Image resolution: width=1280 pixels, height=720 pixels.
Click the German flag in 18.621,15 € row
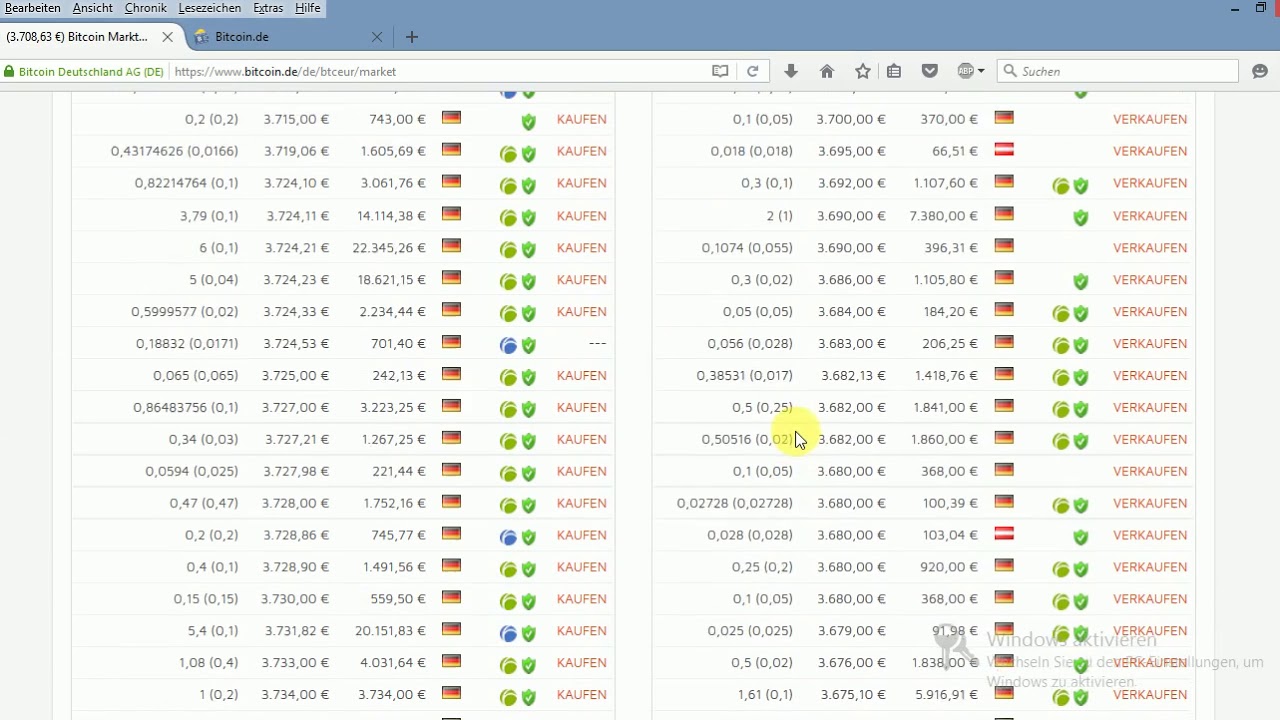(451, 278)
